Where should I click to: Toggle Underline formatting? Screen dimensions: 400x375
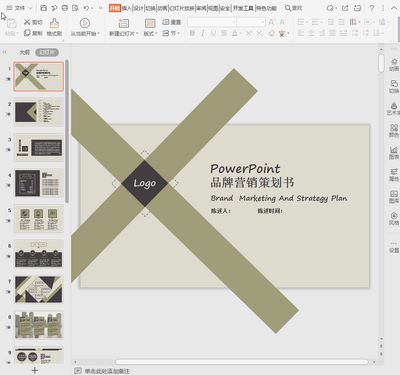tap(213, 33)
